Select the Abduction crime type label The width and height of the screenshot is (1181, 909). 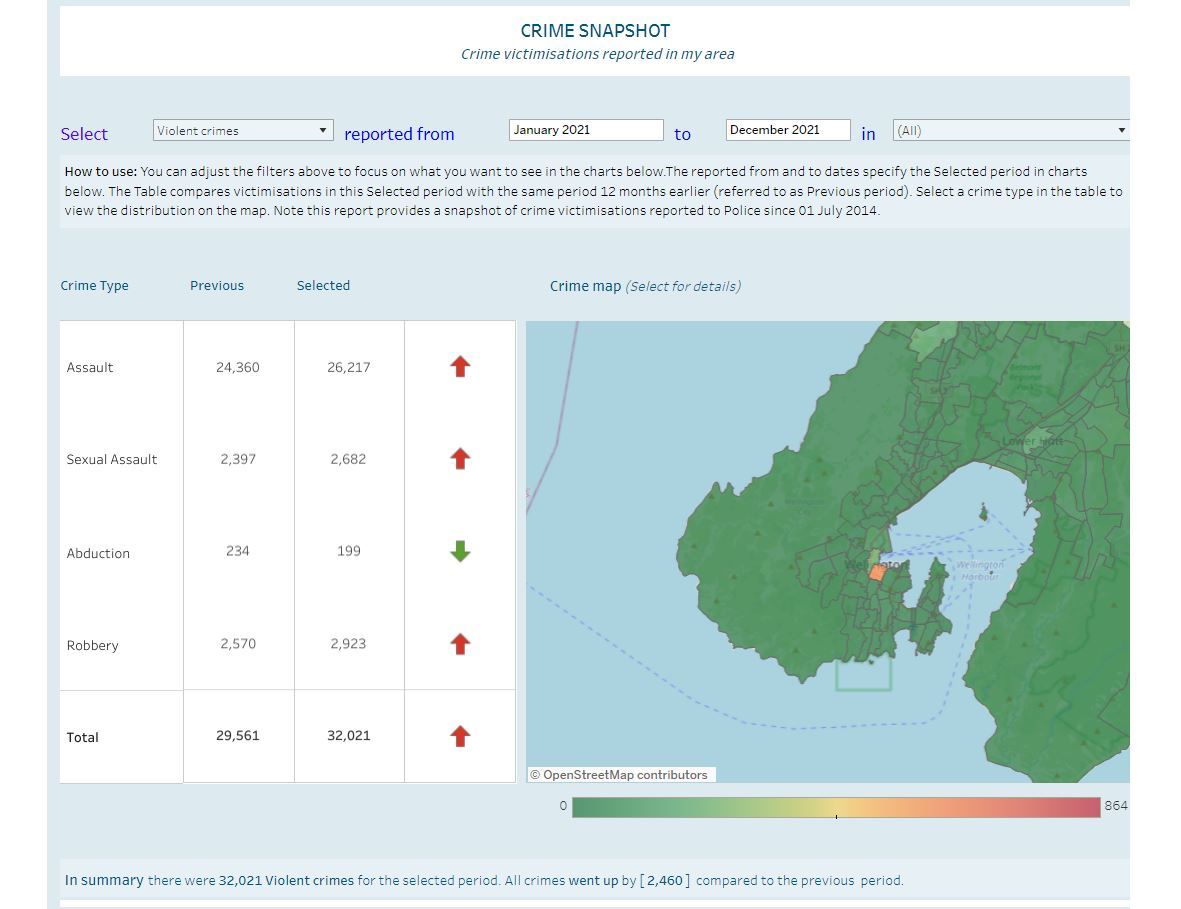click(x=98, y=553)
